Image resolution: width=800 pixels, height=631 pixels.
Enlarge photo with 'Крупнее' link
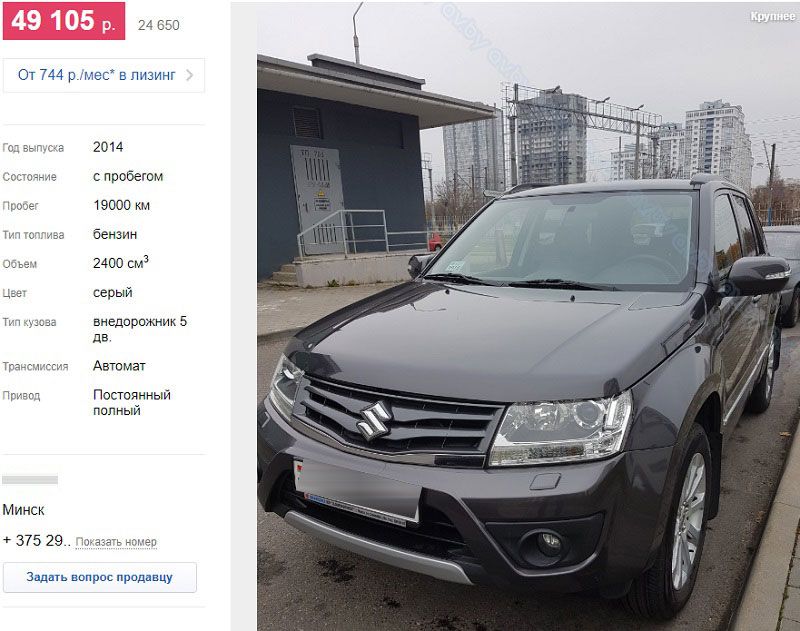772,16
